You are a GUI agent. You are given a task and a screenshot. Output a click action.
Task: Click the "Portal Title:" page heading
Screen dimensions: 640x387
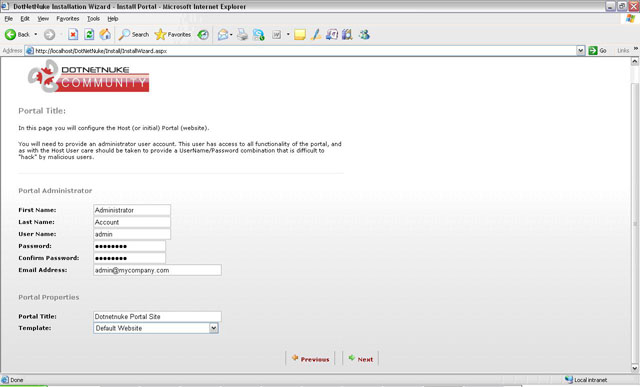(42, 111)
